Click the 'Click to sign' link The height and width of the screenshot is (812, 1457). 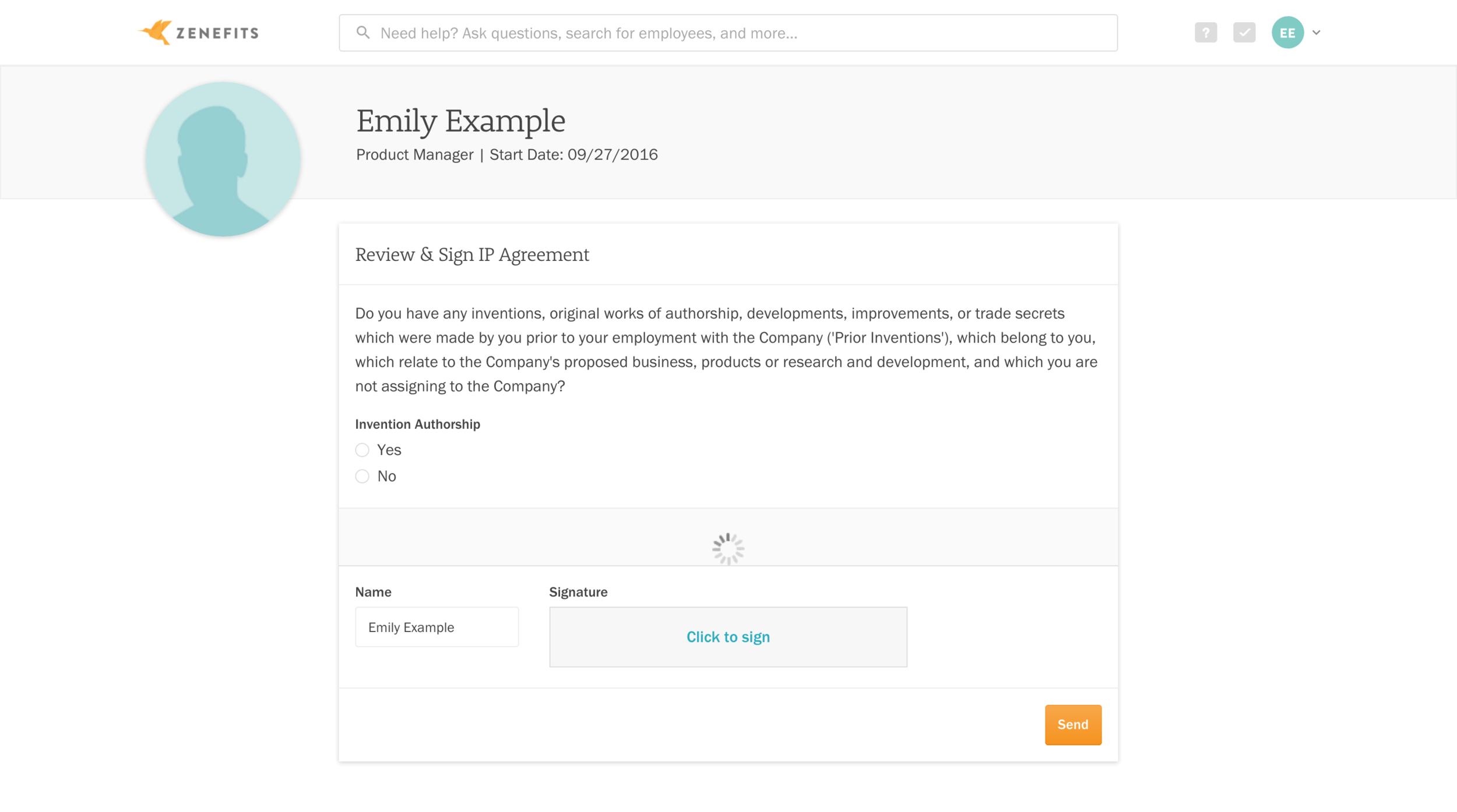(728, 637)
